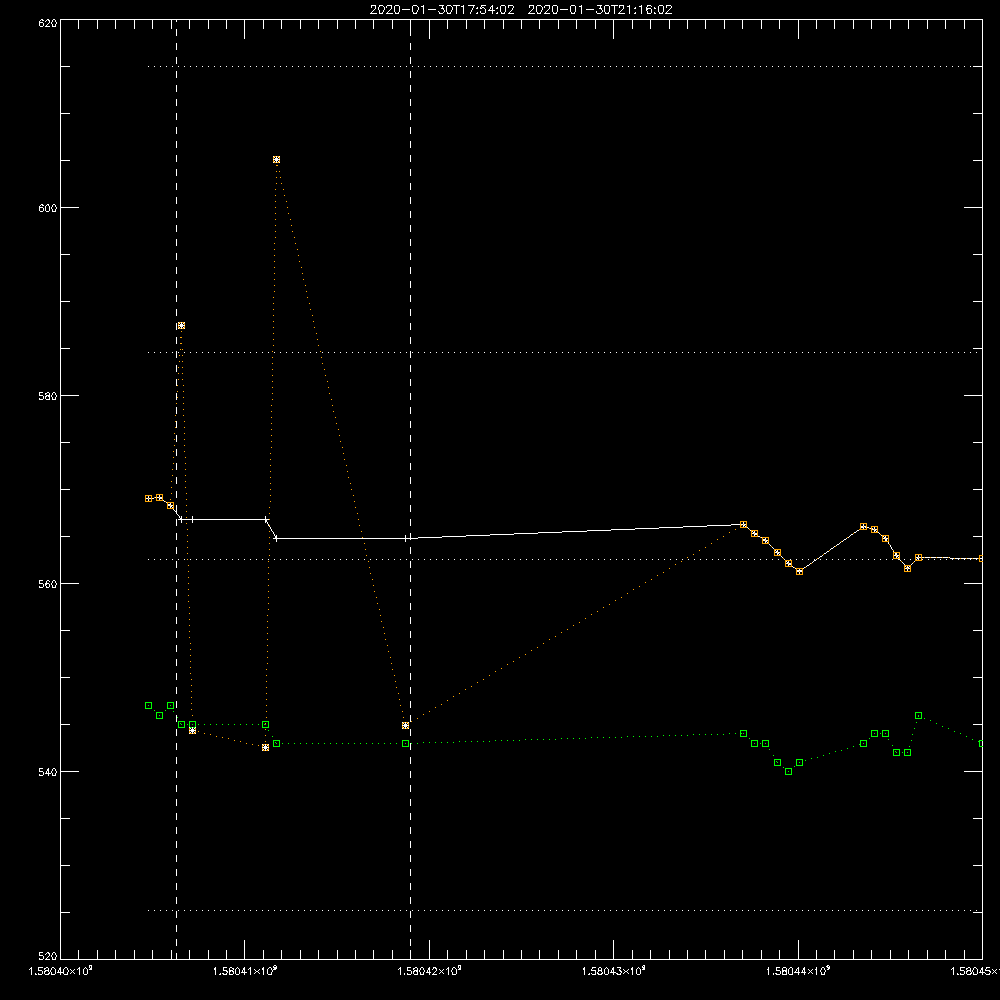
Task: Click the bottom dotted horizontal threshold line near 525
Action: 564,911
